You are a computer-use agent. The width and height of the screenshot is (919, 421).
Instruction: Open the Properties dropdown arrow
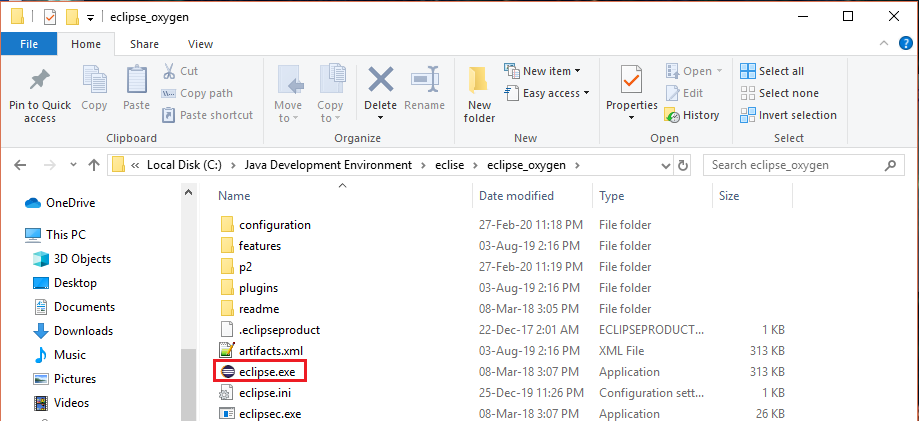tap(631, 118)
